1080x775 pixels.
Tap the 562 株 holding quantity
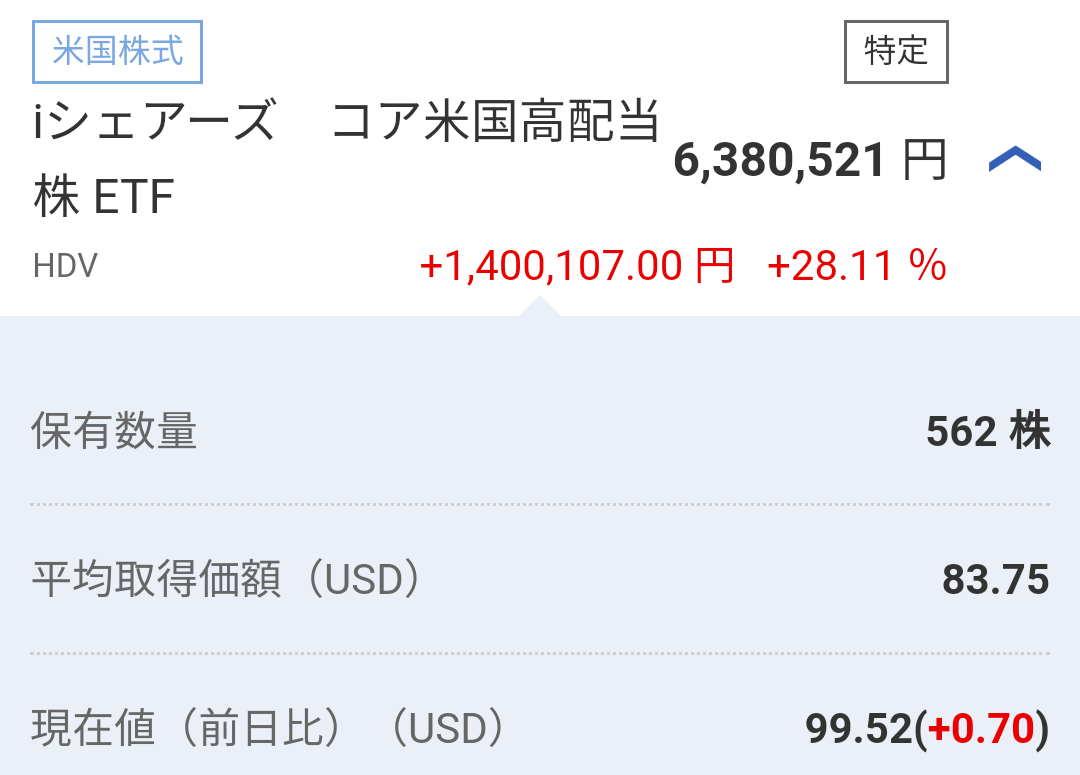coord(988,431)
